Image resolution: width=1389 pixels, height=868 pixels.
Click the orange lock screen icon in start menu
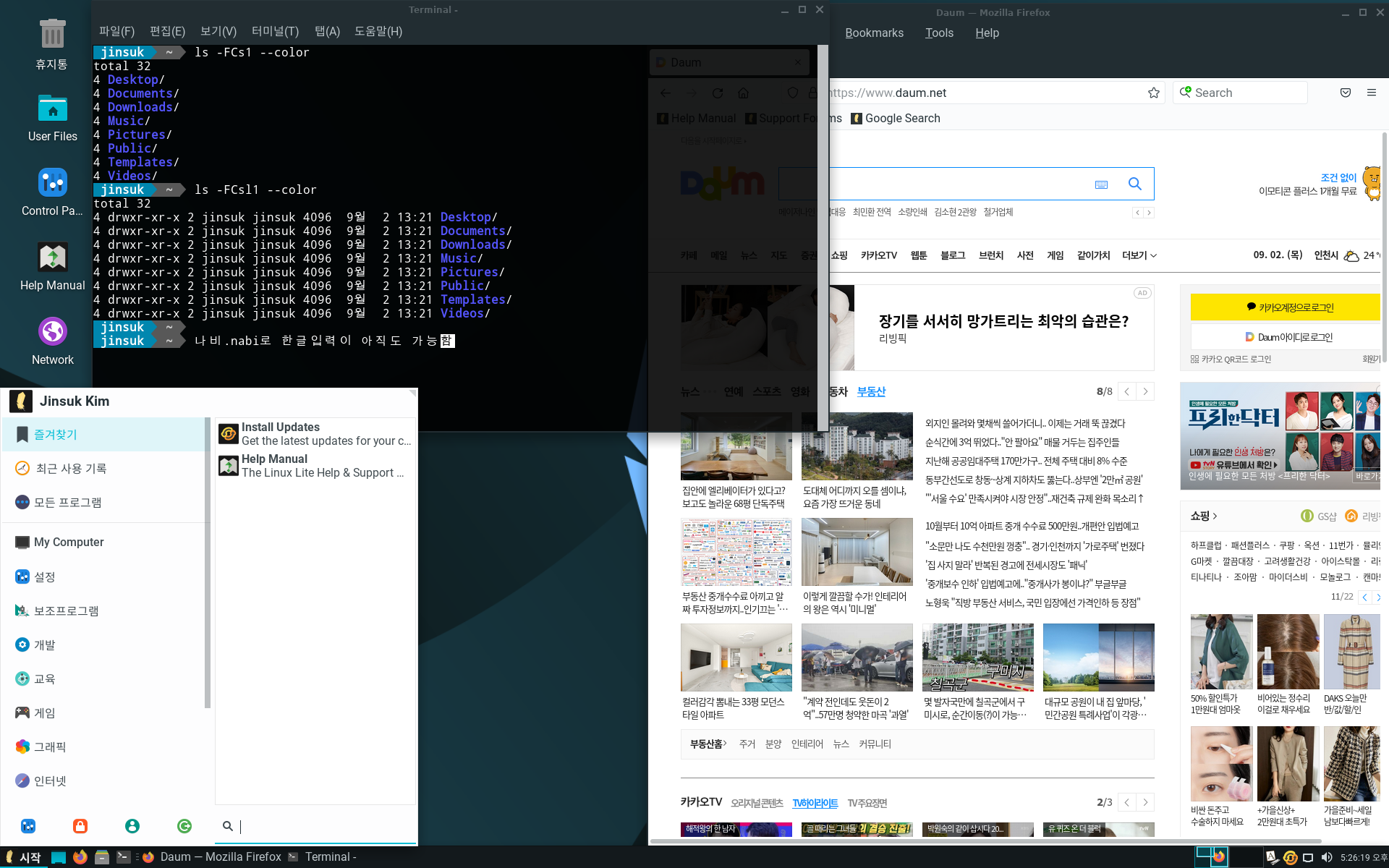pos(80,826)
